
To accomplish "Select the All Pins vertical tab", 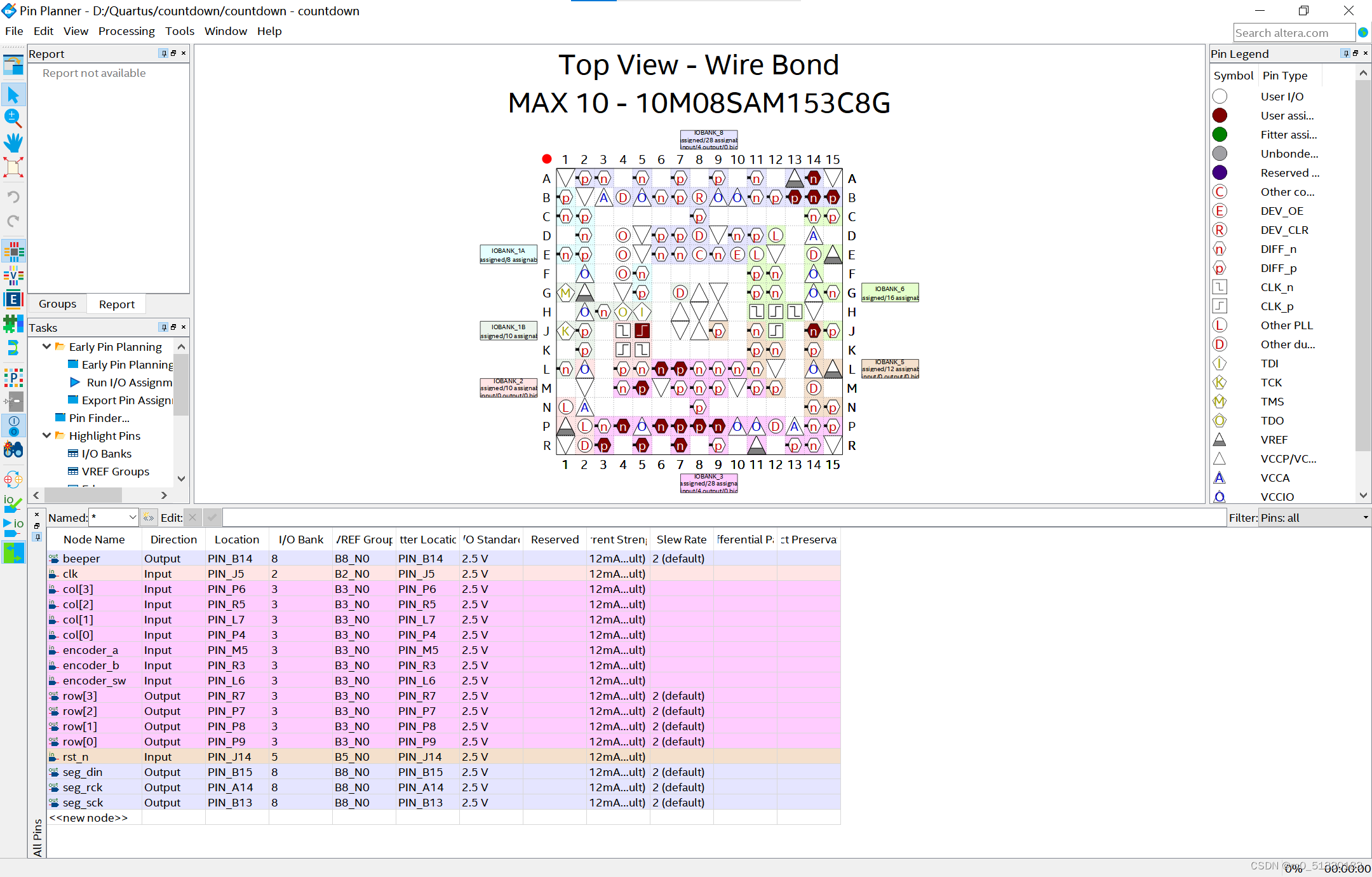I will click(x=37, y=838).
